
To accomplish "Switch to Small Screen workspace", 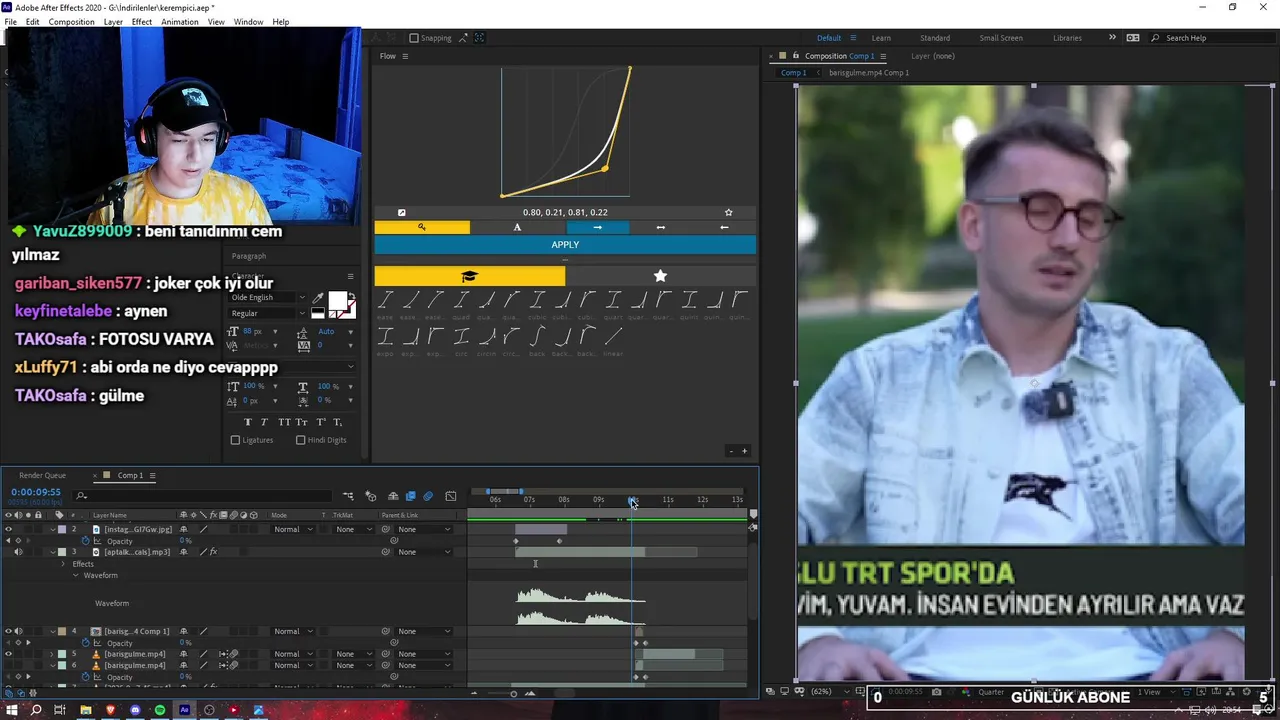I will click(1001, 38).
